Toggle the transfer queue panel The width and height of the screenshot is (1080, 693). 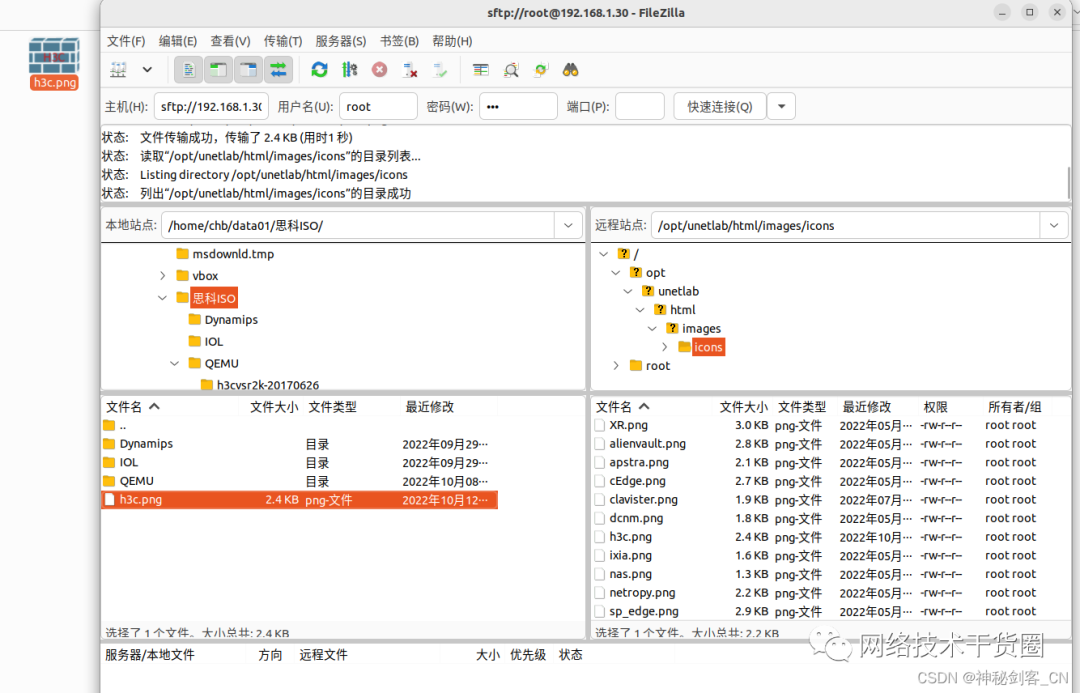278,69
